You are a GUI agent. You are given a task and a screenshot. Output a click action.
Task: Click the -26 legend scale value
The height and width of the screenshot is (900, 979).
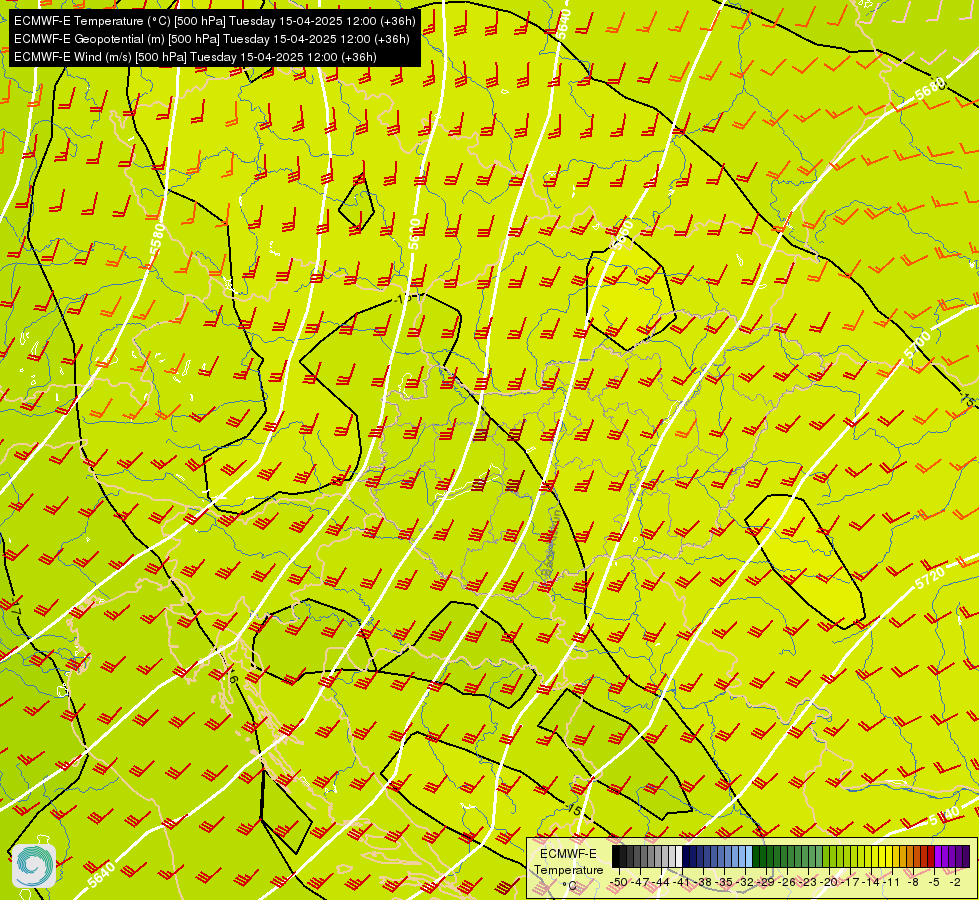tap(789, 882)
